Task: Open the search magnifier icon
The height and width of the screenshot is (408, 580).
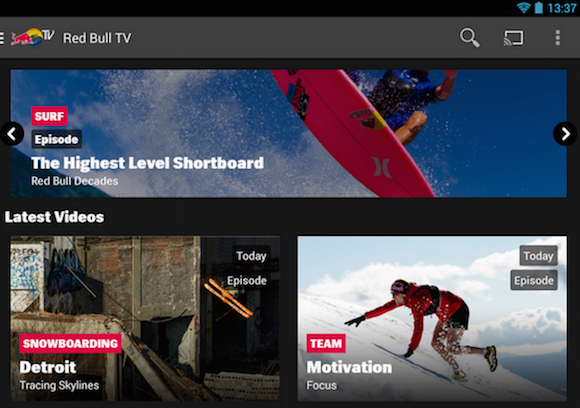Action: click(x=469, y=37)
